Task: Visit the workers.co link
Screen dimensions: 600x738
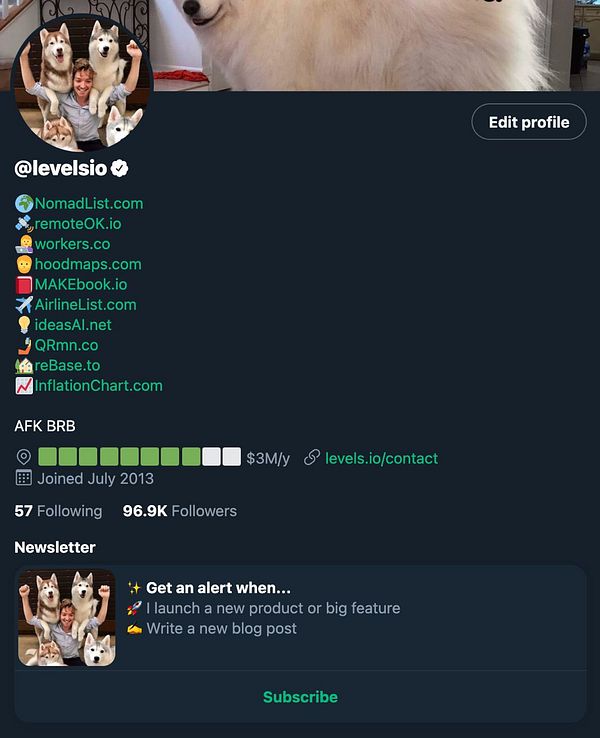Action: coord(72,244)
